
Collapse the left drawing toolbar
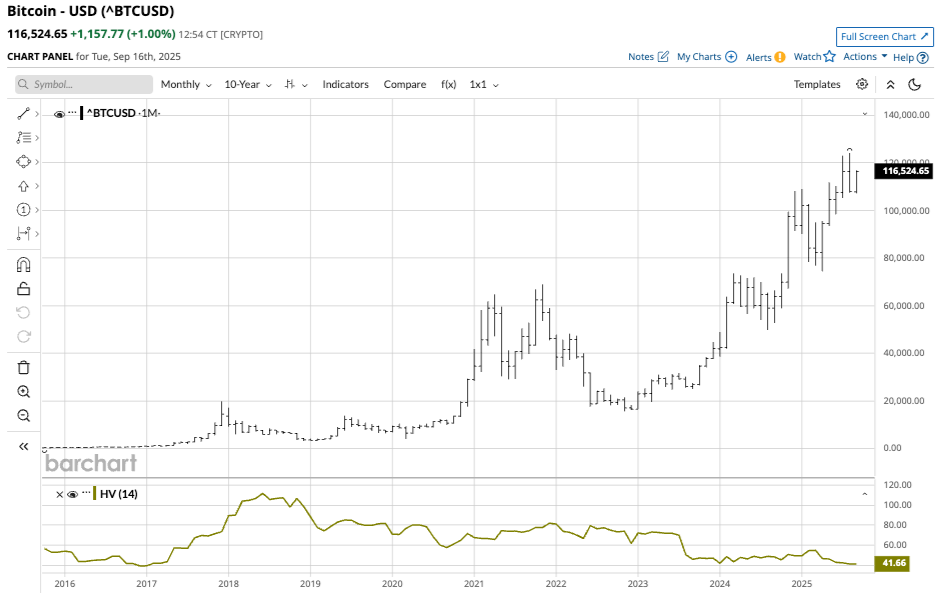pos(23,446)
